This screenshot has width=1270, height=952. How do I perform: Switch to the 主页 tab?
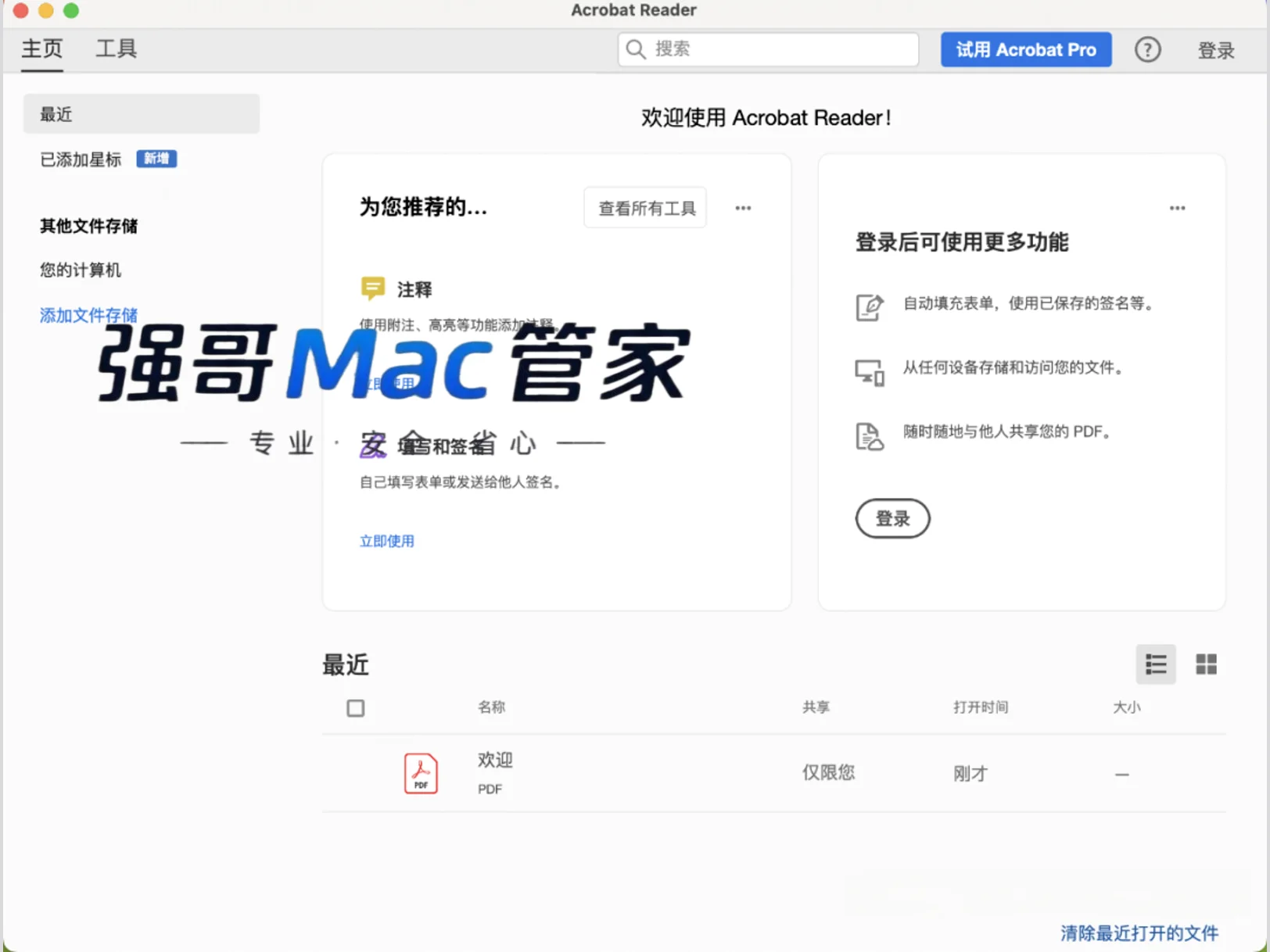pyautogui.click(x=42, y=48)
